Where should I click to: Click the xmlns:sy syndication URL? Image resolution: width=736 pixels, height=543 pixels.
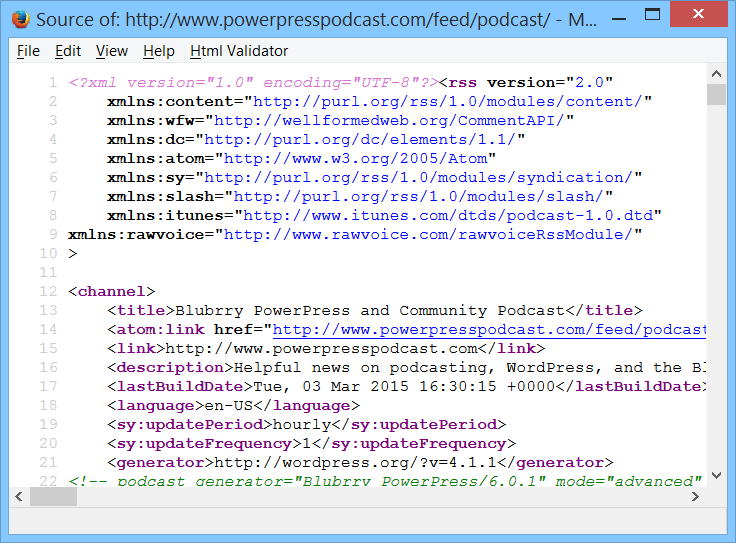coord(419,177)
